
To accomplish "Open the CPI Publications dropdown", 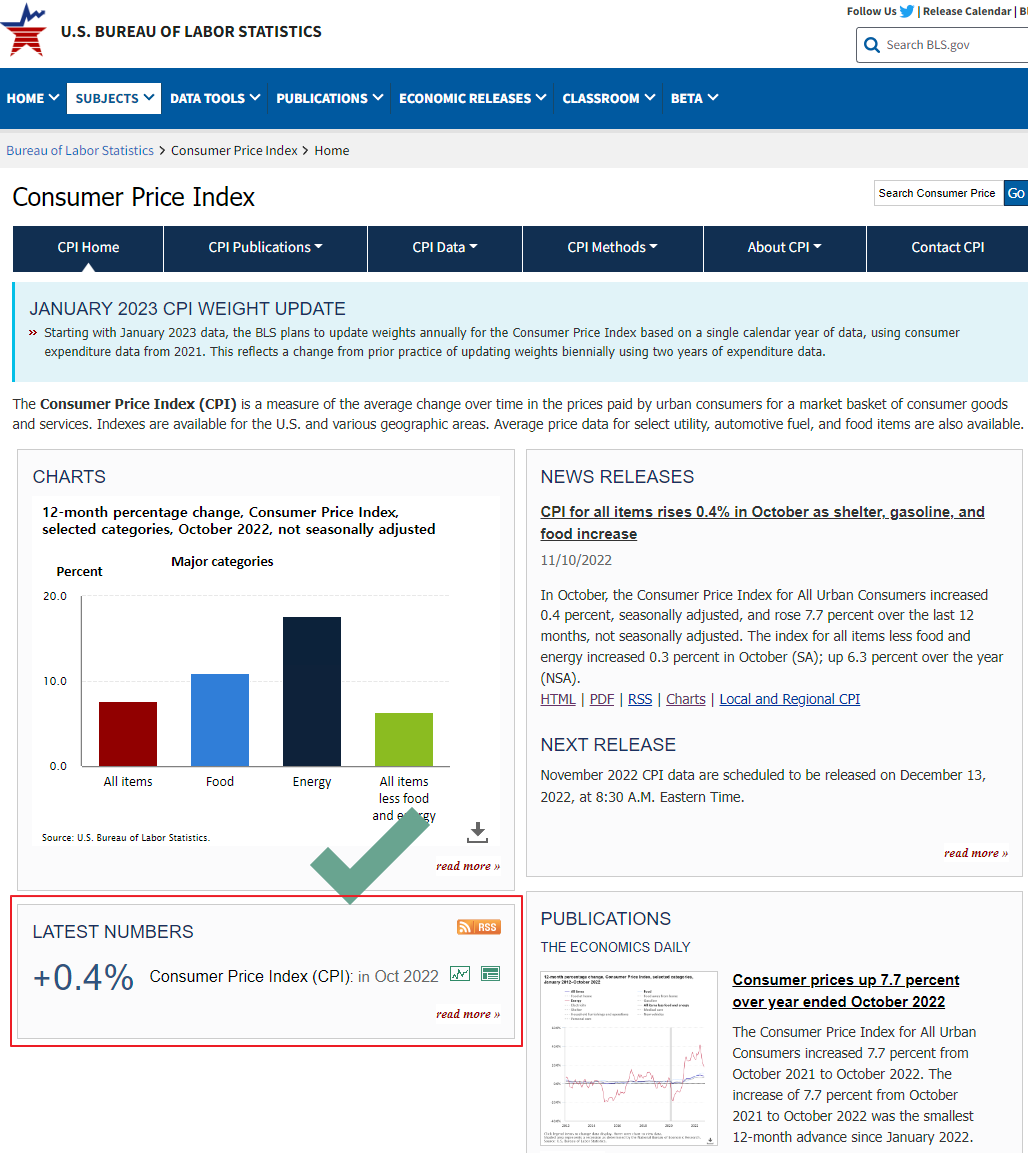I will point(265,248).
